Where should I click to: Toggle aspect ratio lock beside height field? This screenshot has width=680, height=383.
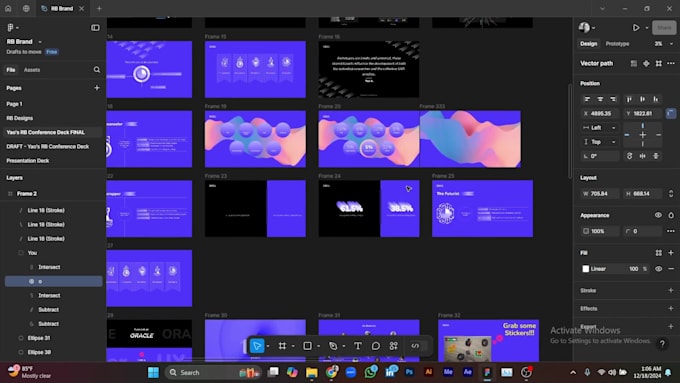click(671, 193)
